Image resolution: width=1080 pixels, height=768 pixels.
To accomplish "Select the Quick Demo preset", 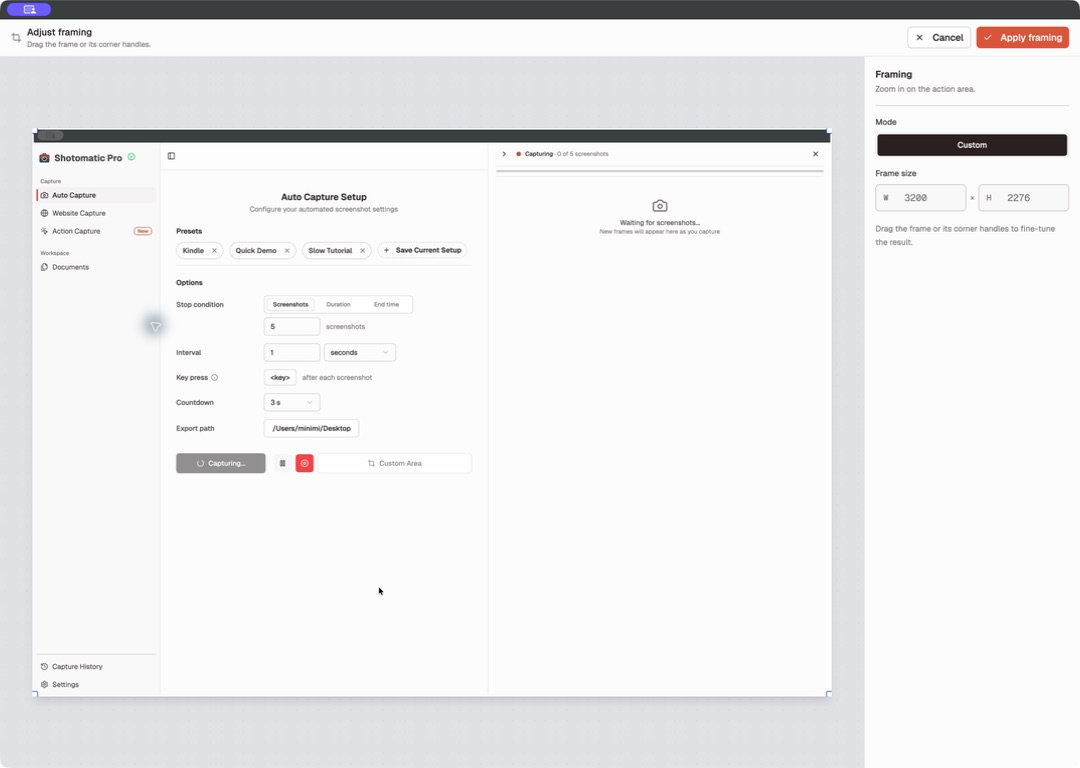I will pyautogui.click(x=256, y=251).
